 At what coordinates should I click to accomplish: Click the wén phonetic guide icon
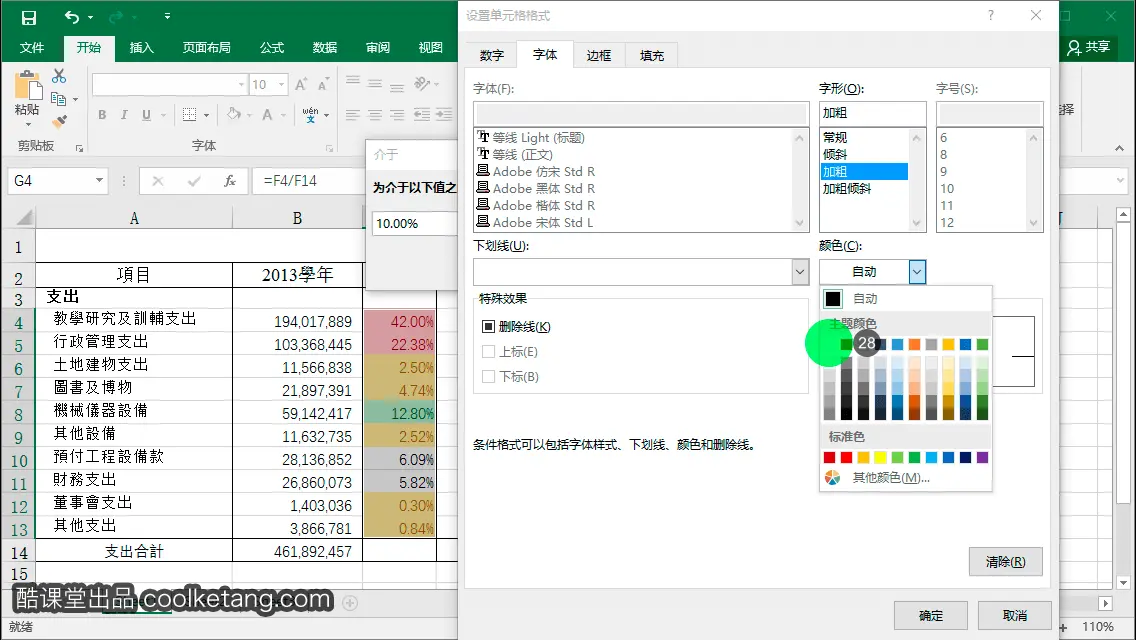pyautogui.click(x=310, y=115)
